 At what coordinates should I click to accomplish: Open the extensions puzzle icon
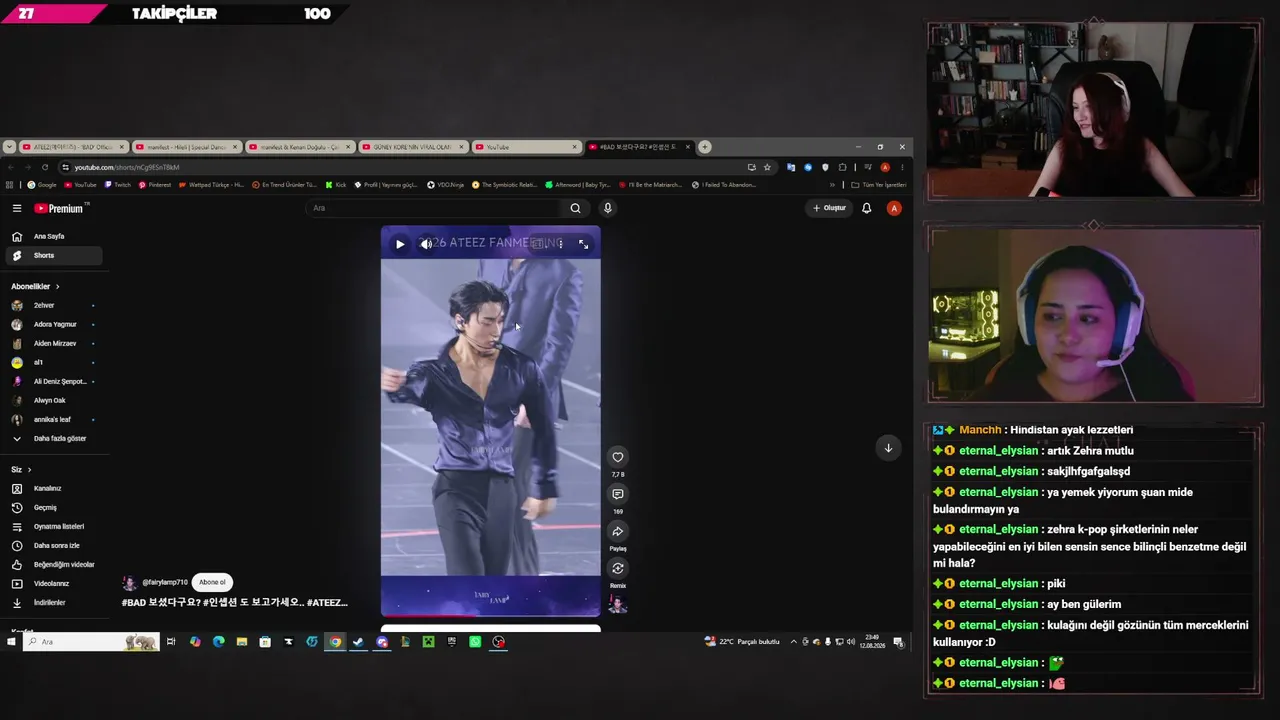pyautogui.click(x=843, y=167)
